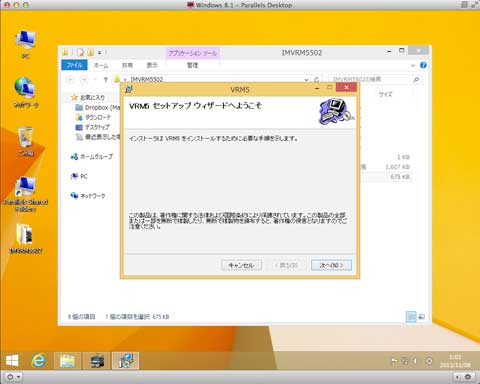The height and width of the screenshot is (384, 480).
Task: Click the Back (戻る) button in the wizard
Action: point(286,265)
